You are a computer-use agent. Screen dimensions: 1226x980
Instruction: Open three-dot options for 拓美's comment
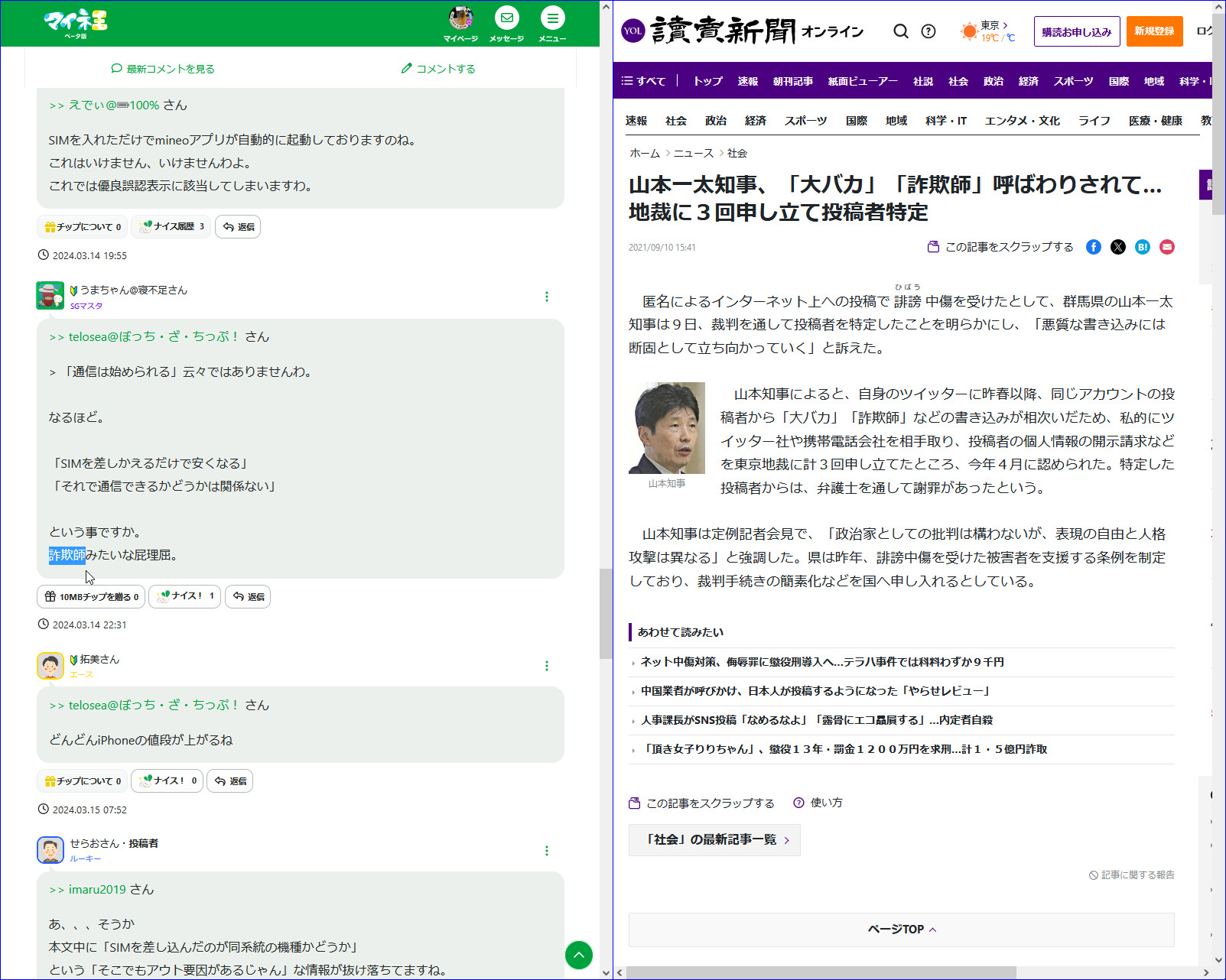546,666
